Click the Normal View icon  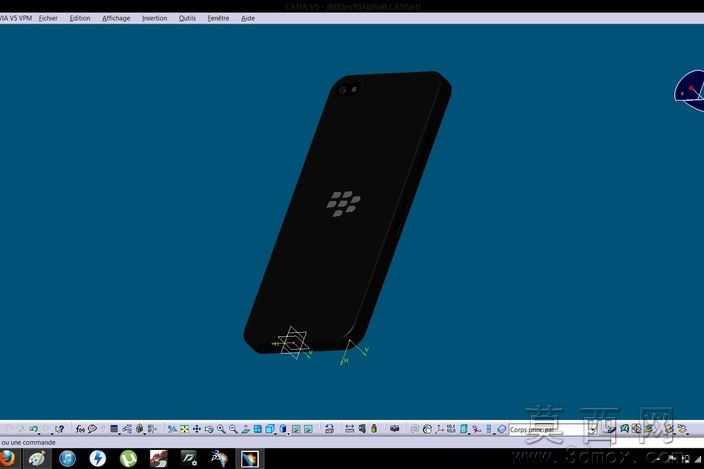click(245, 429)
